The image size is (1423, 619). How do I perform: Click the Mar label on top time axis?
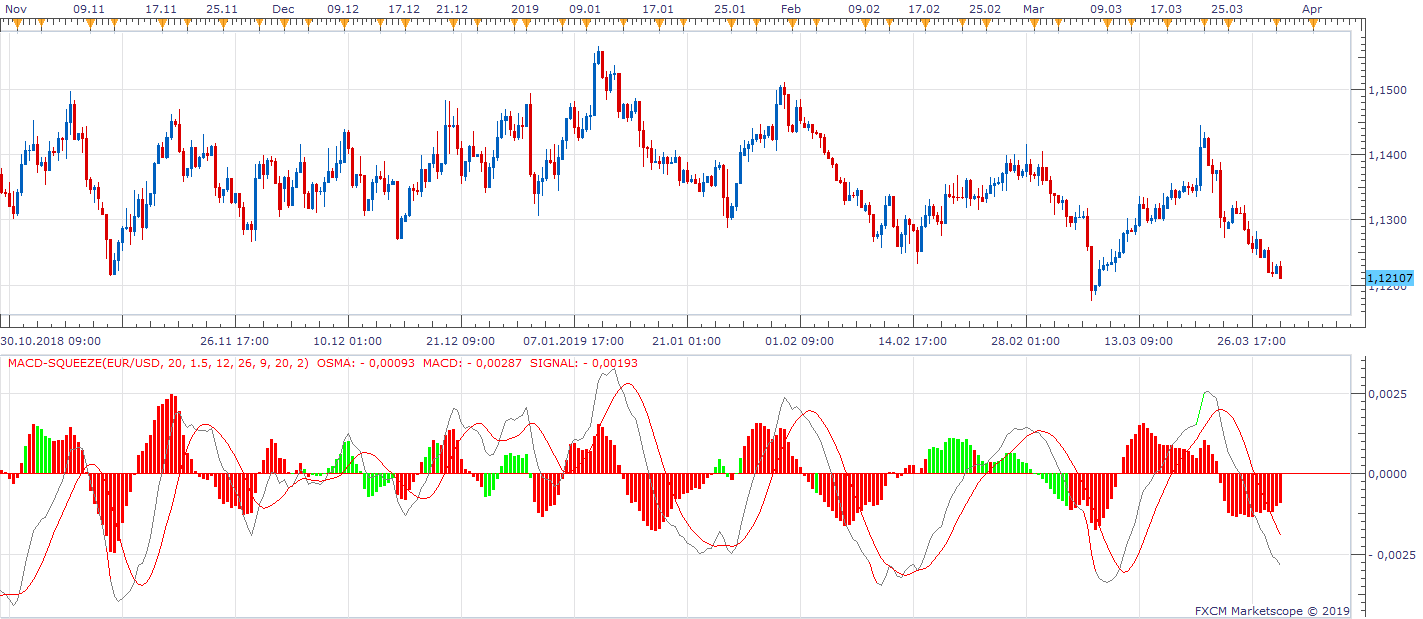pyautogui.click(x=1033, y=8)
